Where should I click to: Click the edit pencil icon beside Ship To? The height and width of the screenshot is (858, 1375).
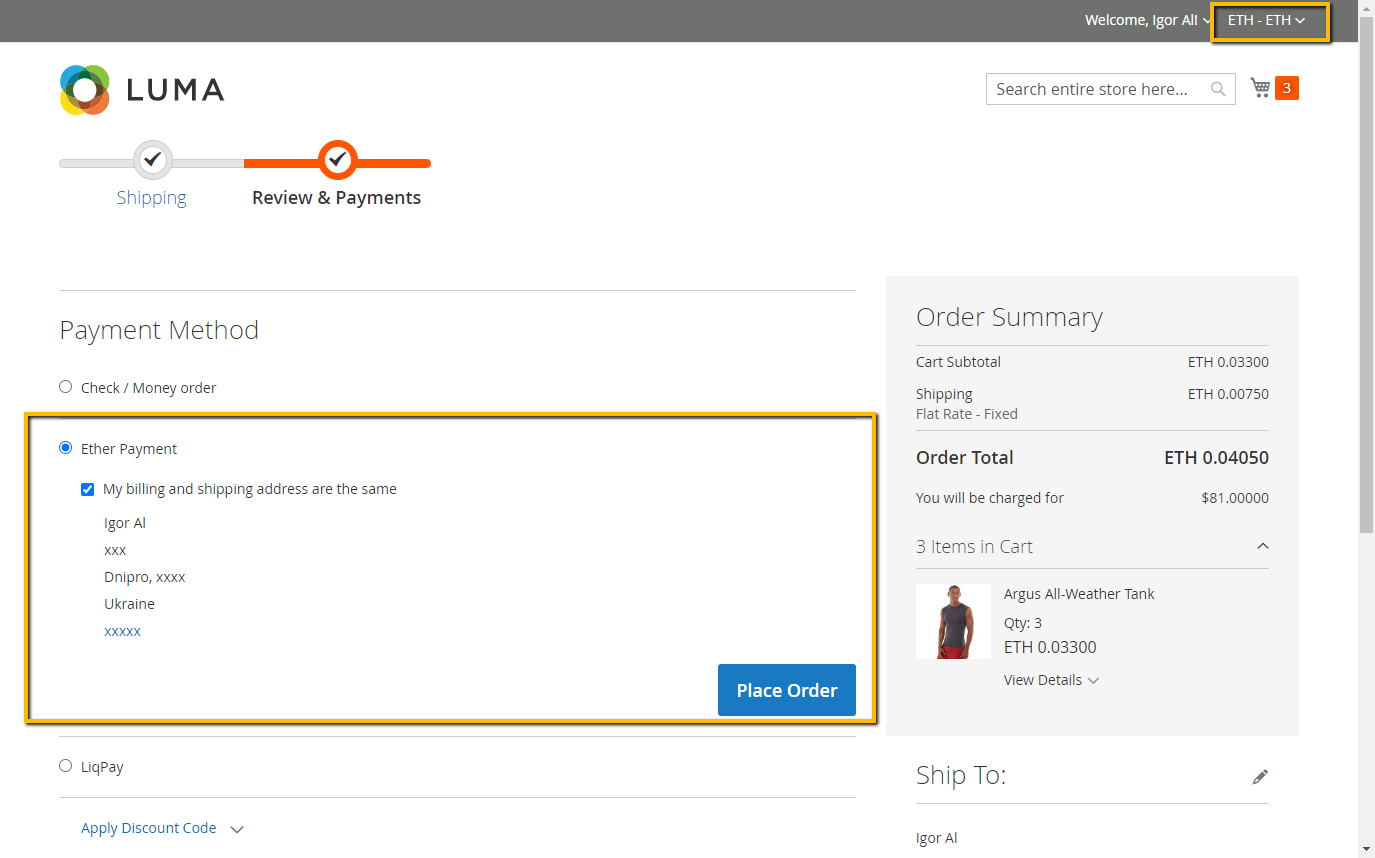tap(1260, 777)
